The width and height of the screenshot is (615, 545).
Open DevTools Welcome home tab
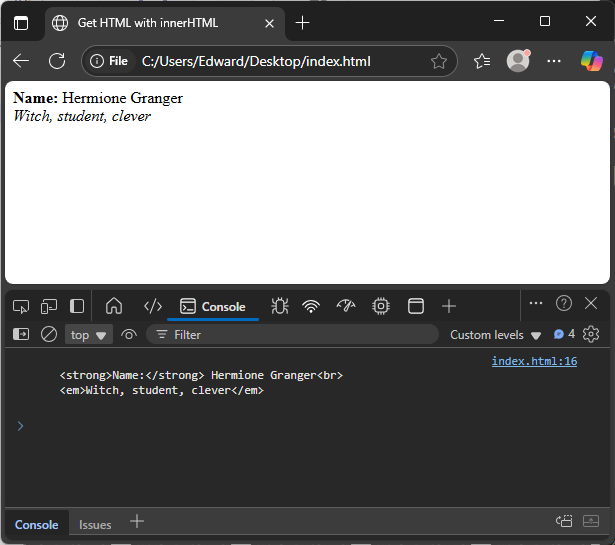pos(114,306)
